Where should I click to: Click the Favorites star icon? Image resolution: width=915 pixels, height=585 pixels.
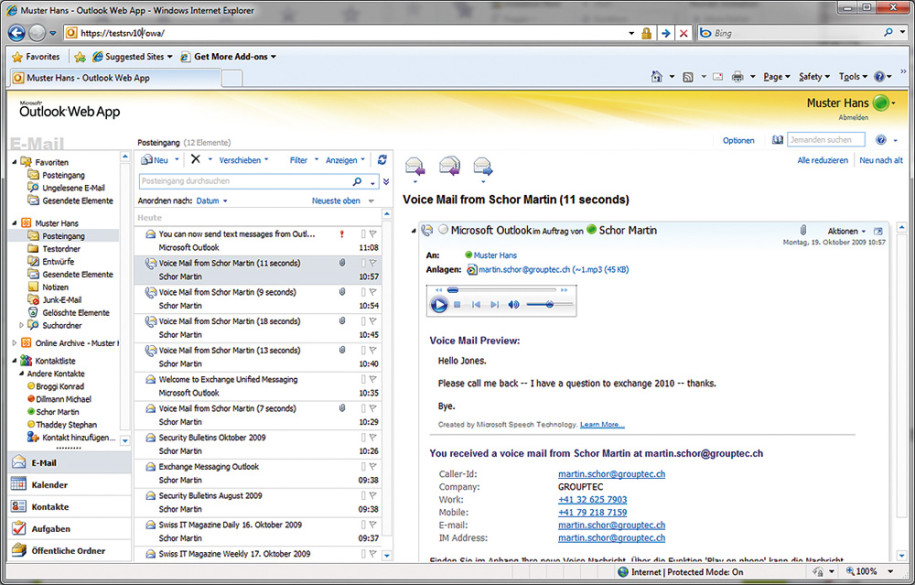point(18,57)
